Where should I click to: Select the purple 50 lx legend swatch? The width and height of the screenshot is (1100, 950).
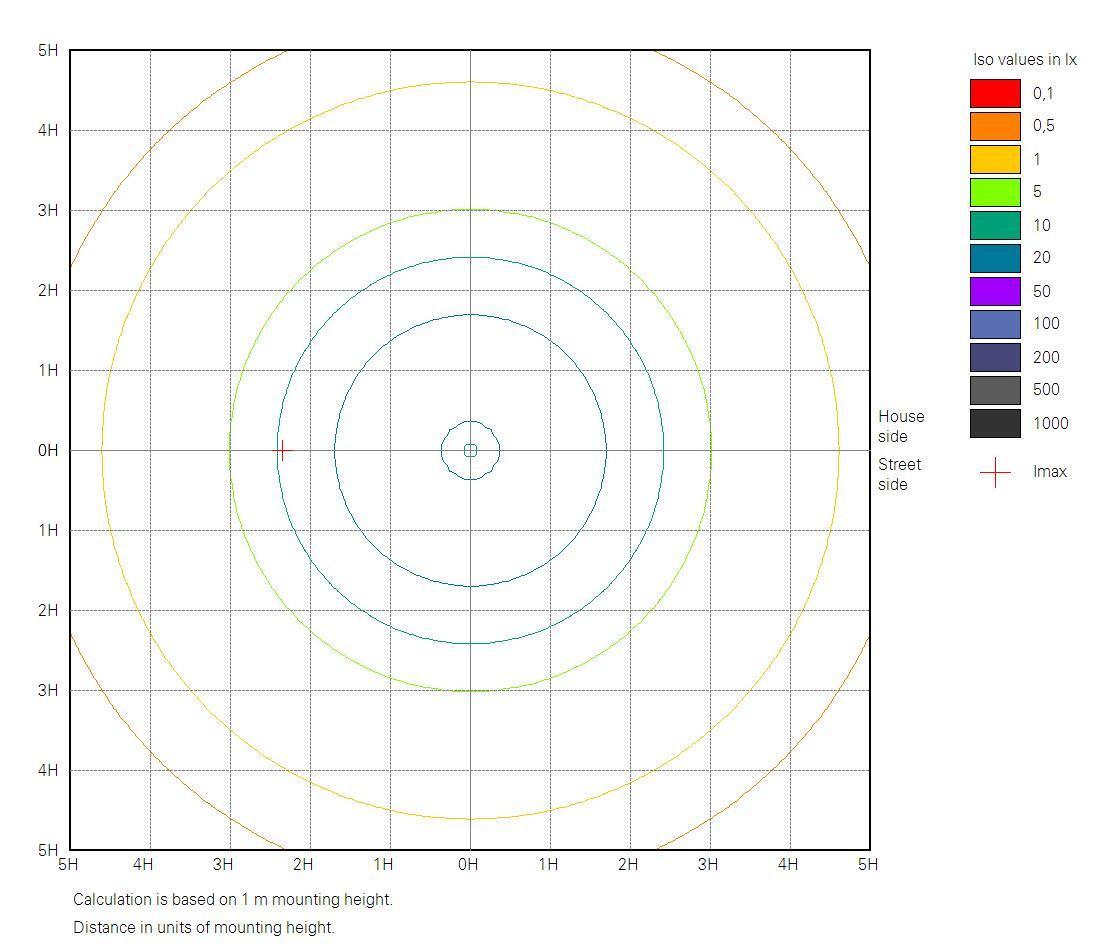(x=995, y=291)
